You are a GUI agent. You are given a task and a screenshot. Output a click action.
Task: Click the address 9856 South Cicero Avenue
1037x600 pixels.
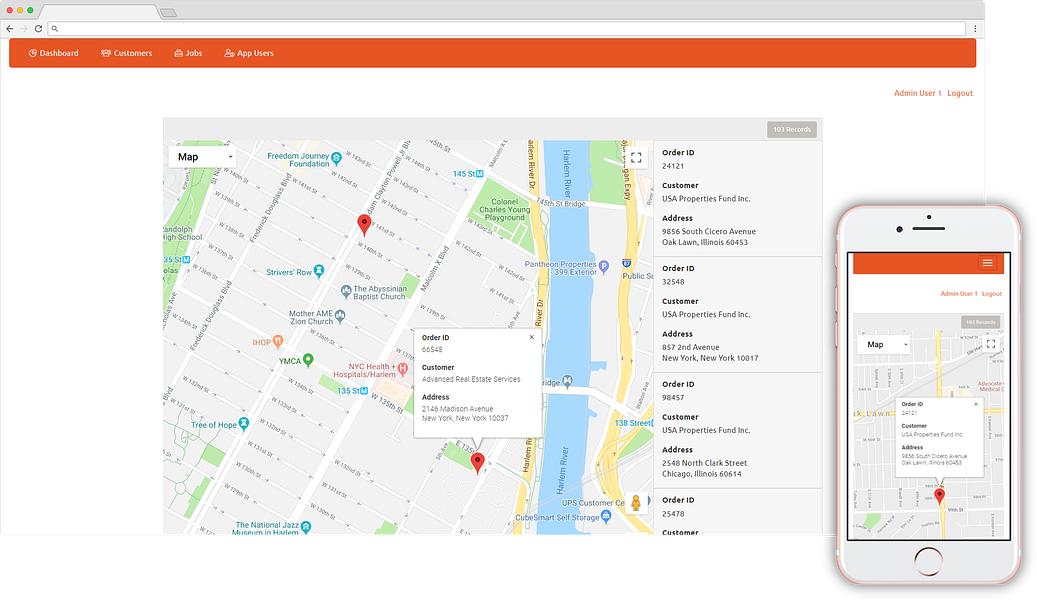[709, 232]
